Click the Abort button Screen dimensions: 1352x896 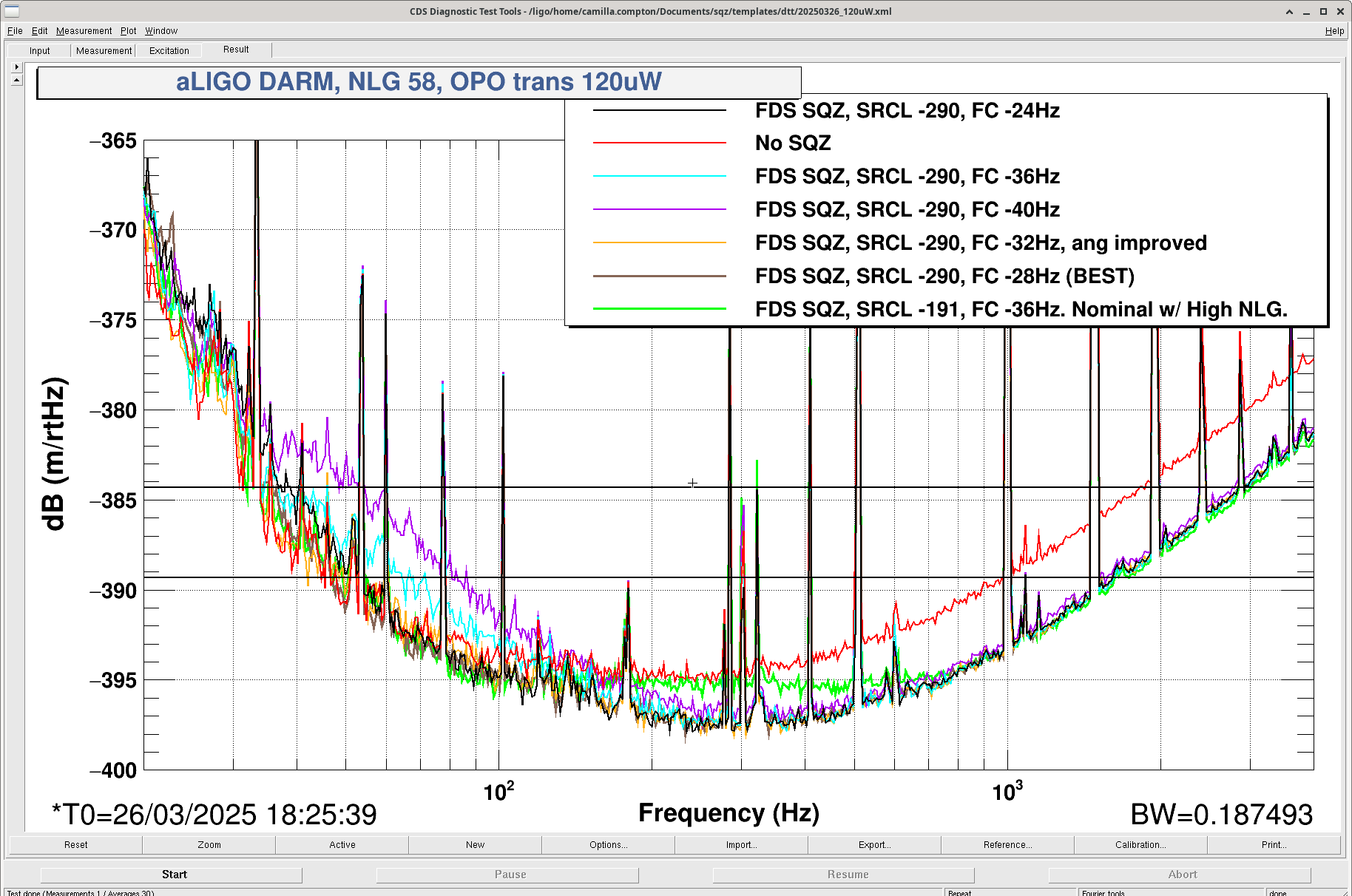click(1180, 875)
